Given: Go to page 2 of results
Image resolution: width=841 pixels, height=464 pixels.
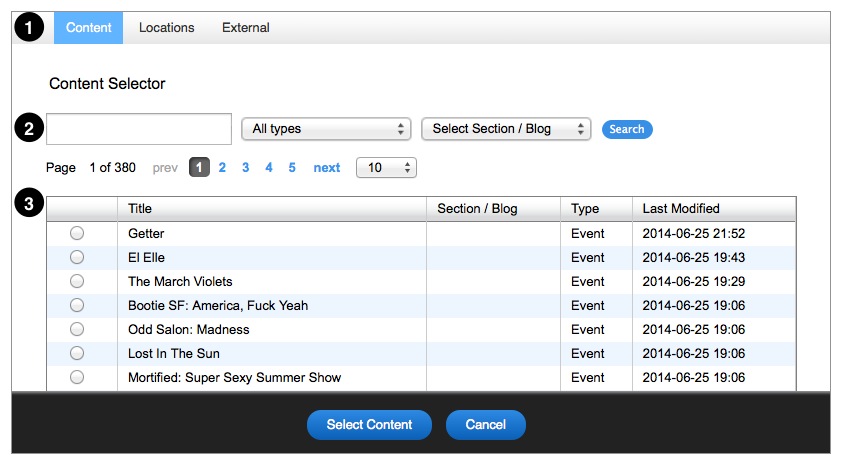Looking at the screenshot, I should click(x=222, y=168).
